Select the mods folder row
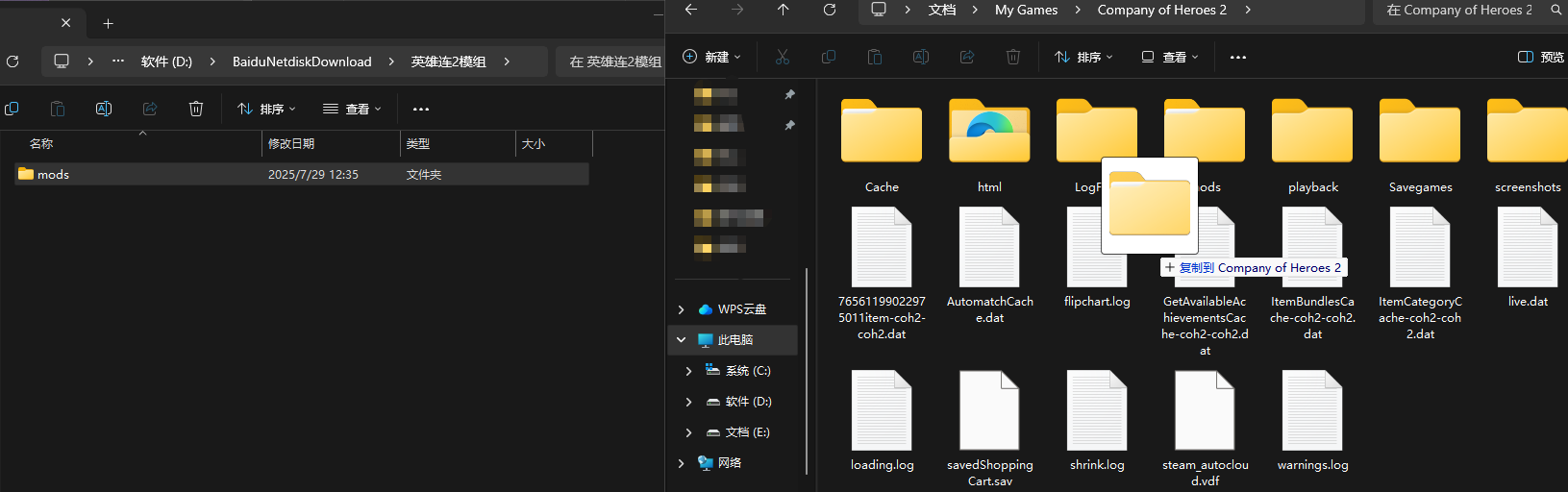Image resolution: width=1568 pixels, height=492 pixels. tap(301, 174)
